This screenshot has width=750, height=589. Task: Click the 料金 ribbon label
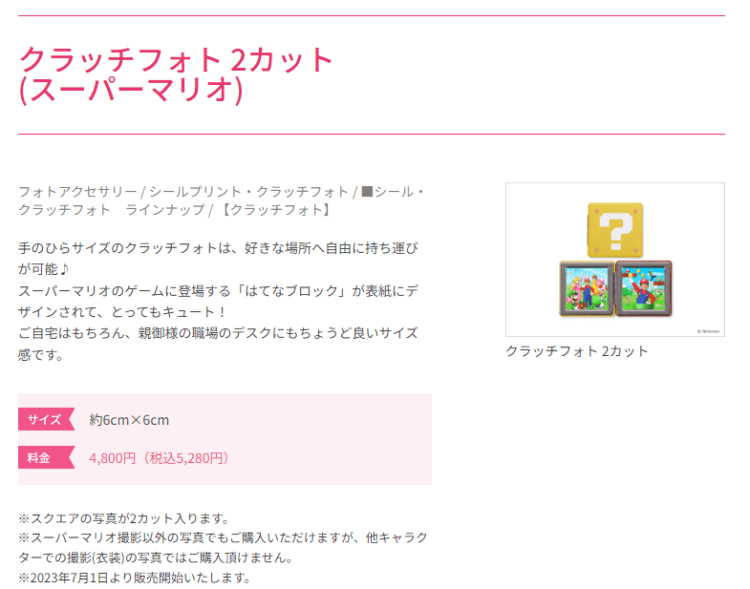coord(46,458)
